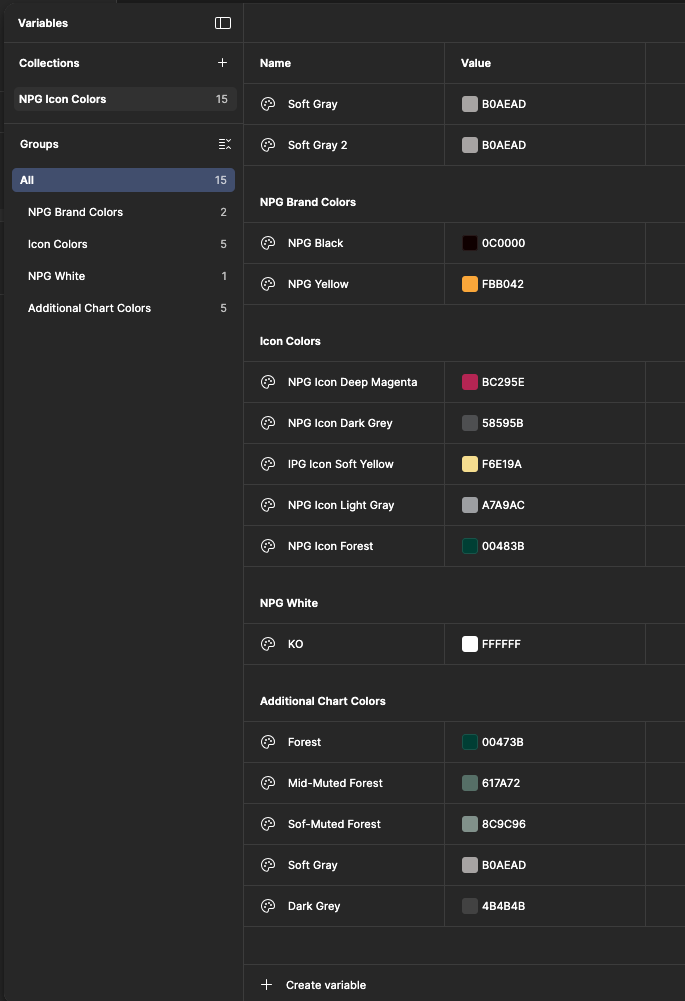Select the Soft Gray 2 variable name

pos(317,145)
